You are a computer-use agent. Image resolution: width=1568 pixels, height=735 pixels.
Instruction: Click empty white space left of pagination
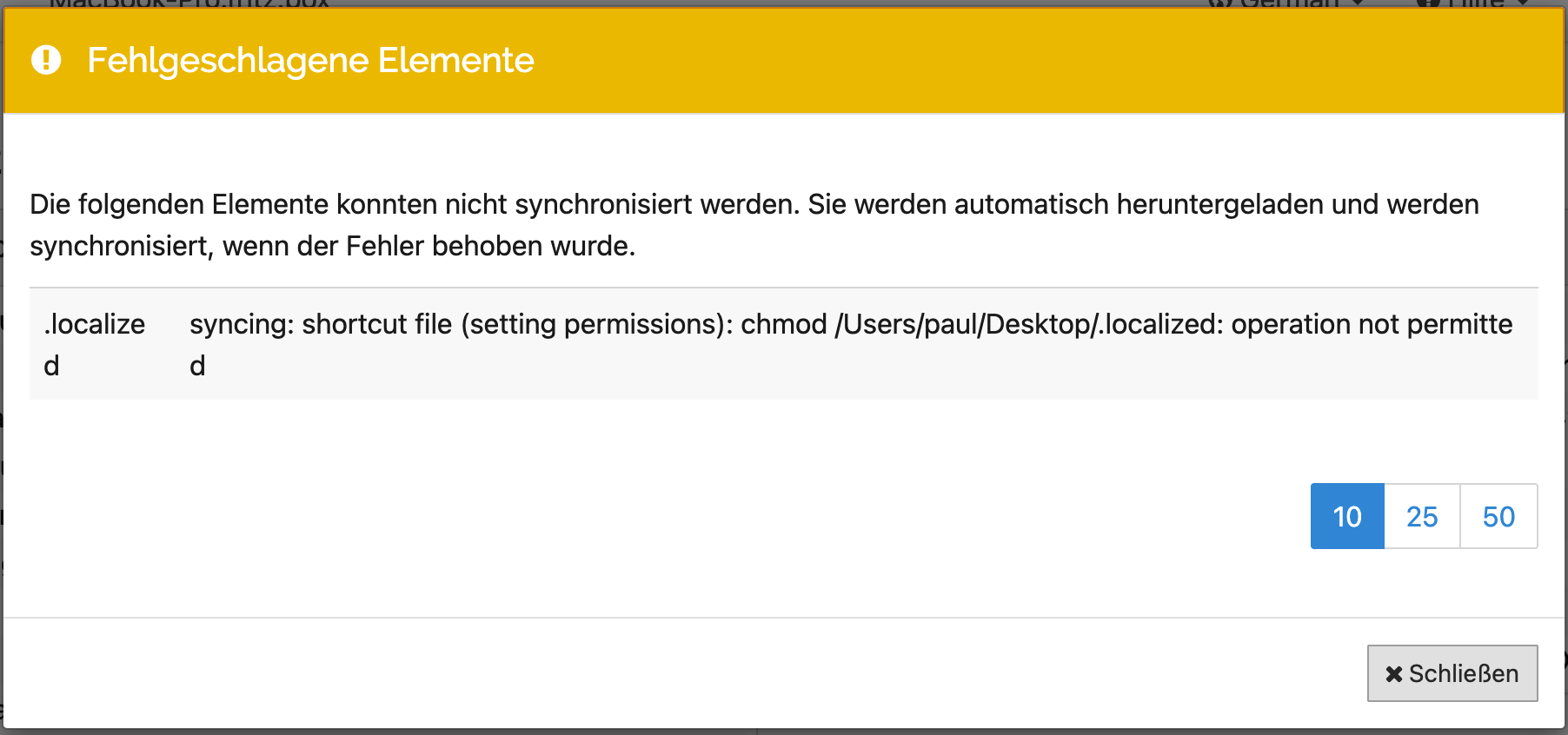(661, 516)
